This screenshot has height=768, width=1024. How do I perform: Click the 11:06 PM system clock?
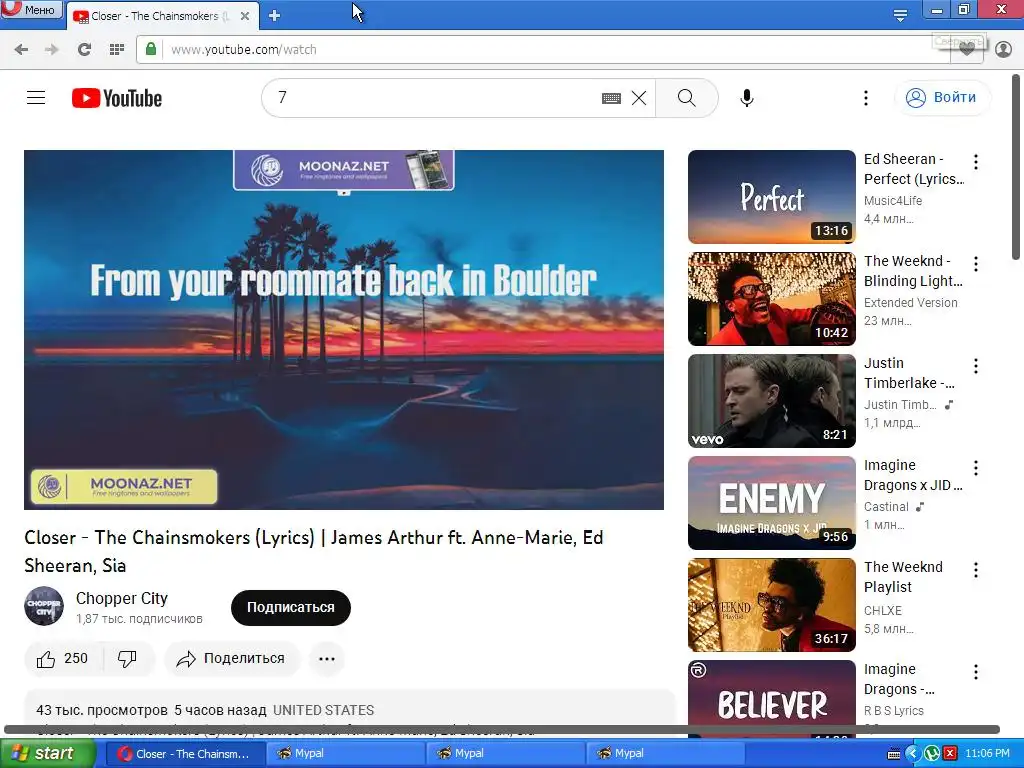[x=987, y=754]
